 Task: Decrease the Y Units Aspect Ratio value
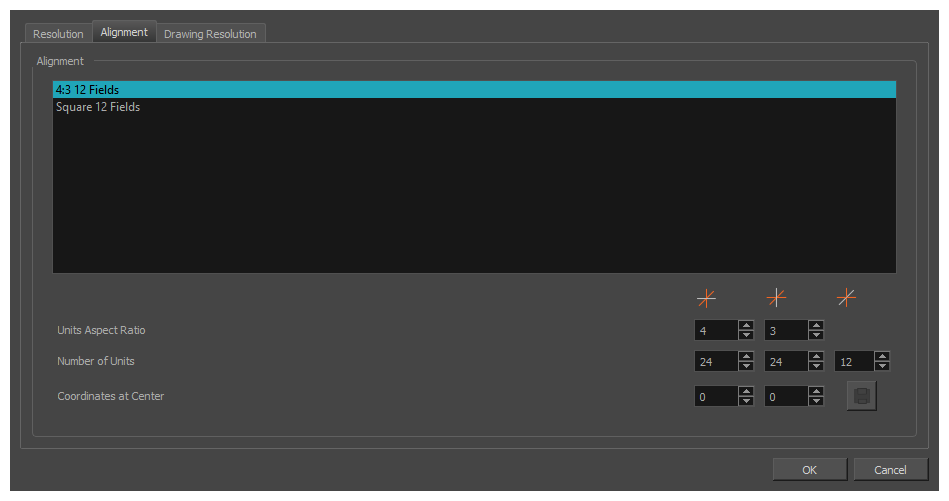tap(816, 336)
